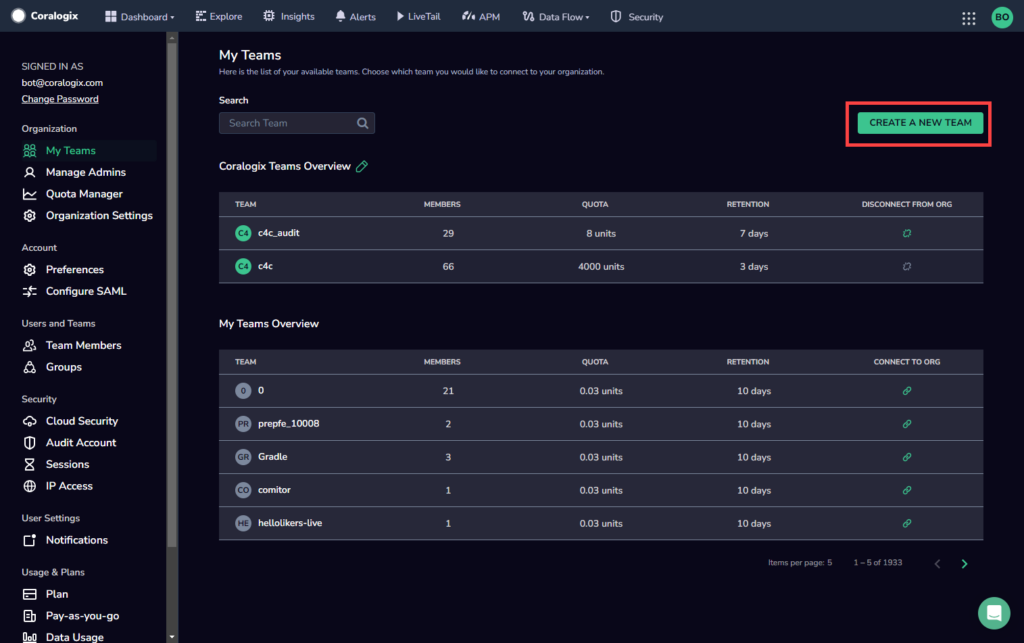Click the bot@coralogix.com account email
This screenshot has width=1024, height=643.
coord(62,83)
